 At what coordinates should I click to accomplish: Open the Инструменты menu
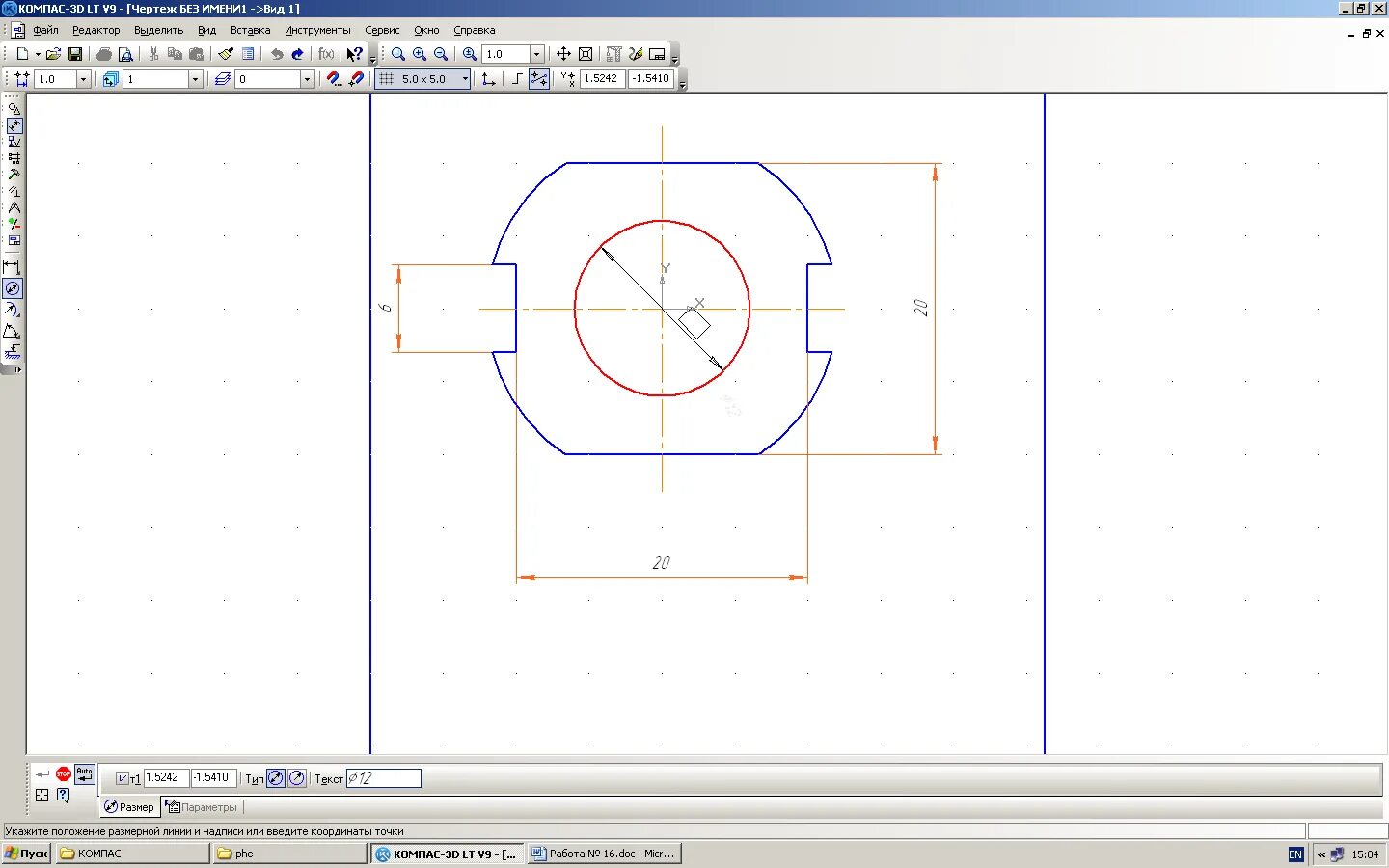pyautogui.click(x=317, y=30)
